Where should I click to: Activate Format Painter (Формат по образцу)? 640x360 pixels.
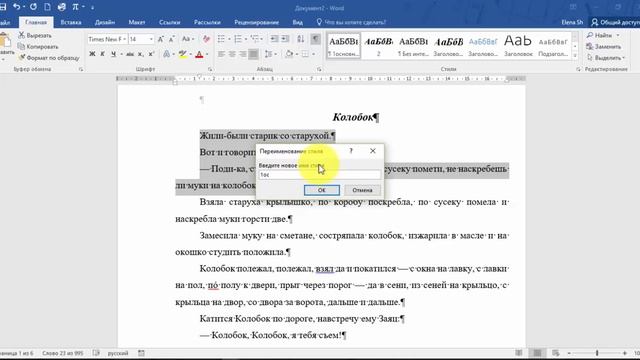(49, 58)
